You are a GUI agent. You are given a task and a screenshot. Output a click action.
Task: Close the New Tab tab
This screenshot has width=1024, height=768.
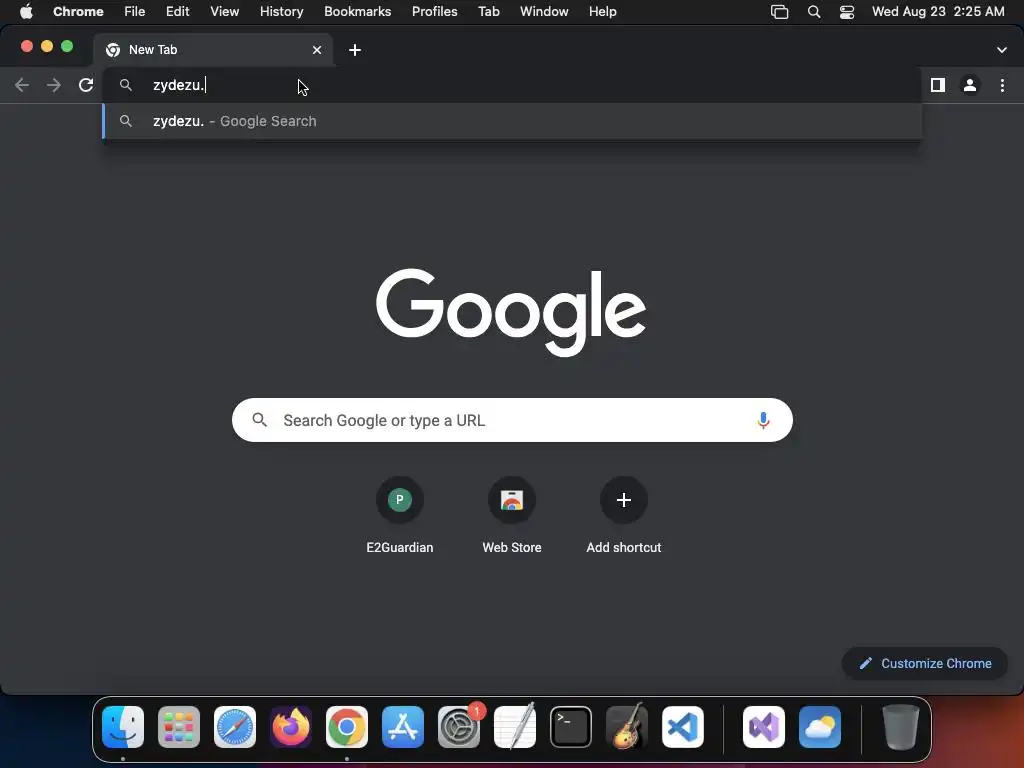[x=317, y=50]
